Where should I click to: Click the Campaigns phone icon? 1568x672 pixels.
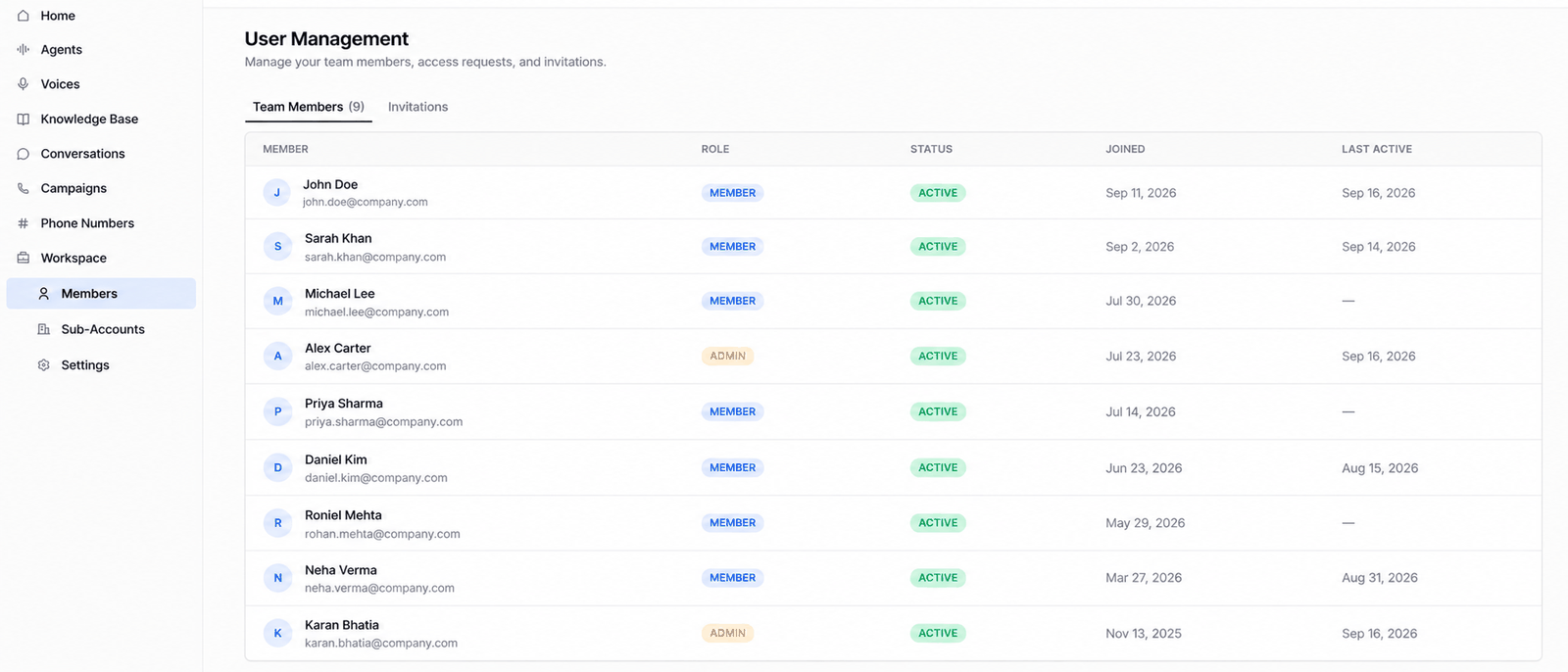point(23,188)
